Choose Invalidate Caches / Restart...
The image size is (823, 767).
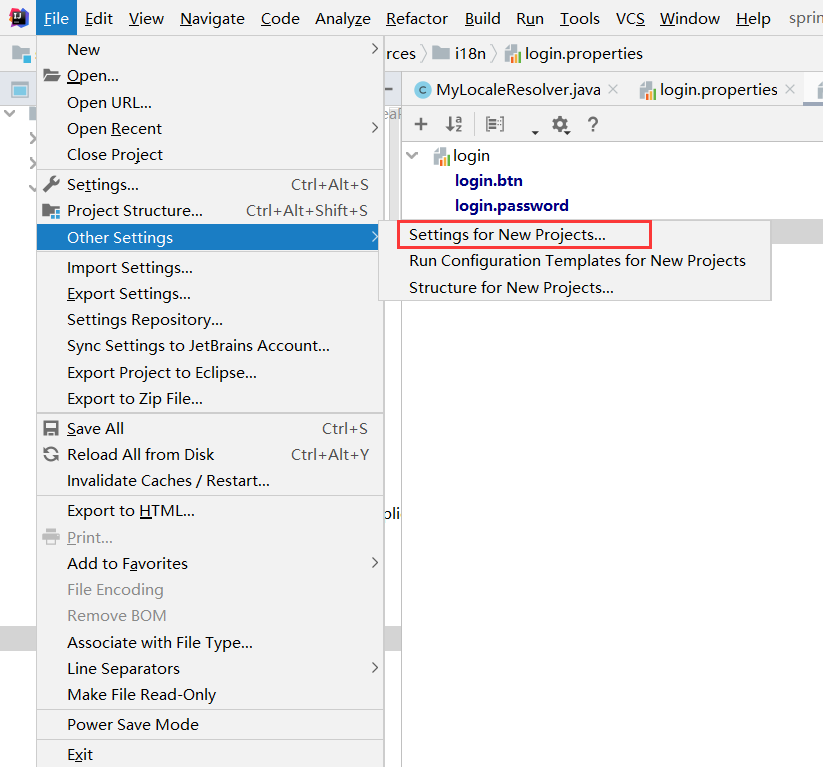(210, 480)
